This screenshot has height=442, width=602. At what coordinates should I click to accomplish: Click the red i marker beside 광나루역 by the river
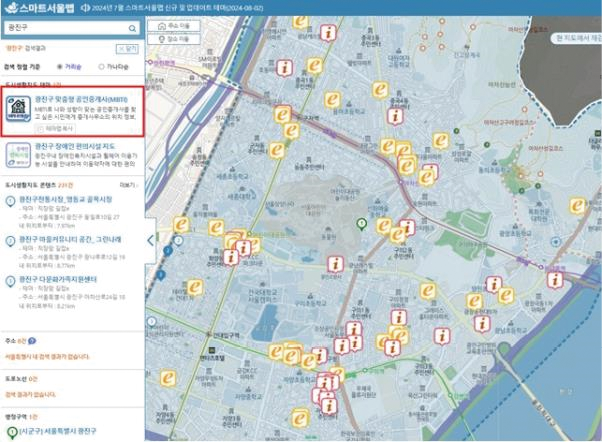coord(555,280)
